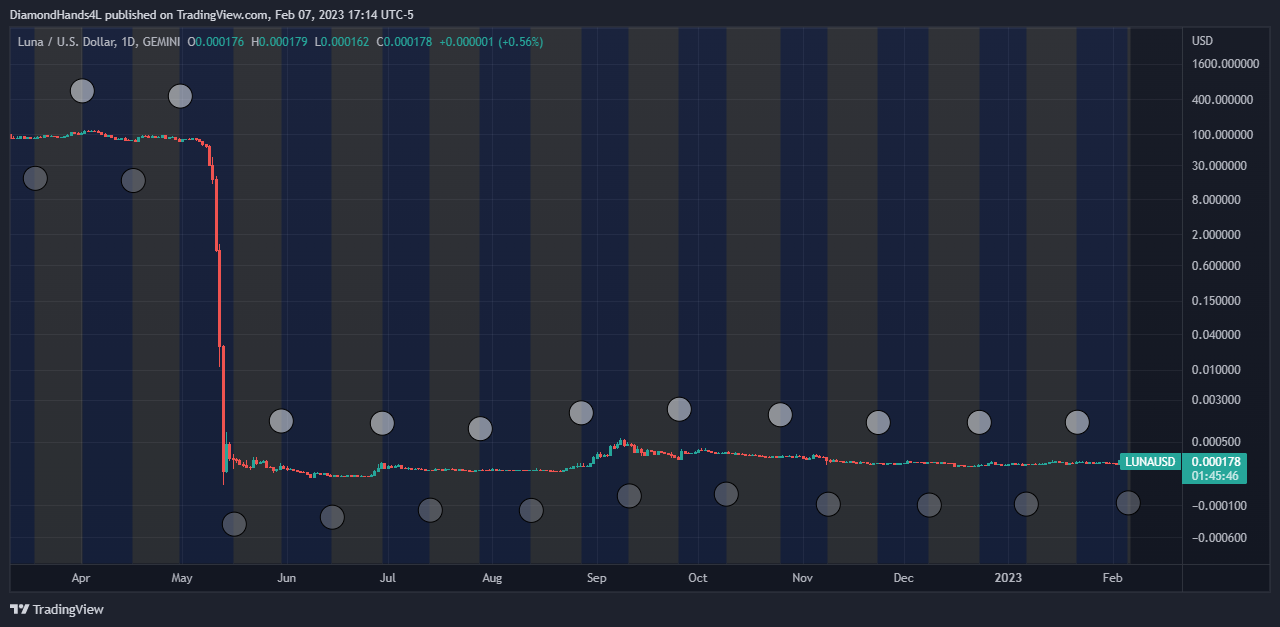The height and width of the screenshot is (627, 1280).
Task: Click the close value C0.000178
Action: click(x=404, y=42)
